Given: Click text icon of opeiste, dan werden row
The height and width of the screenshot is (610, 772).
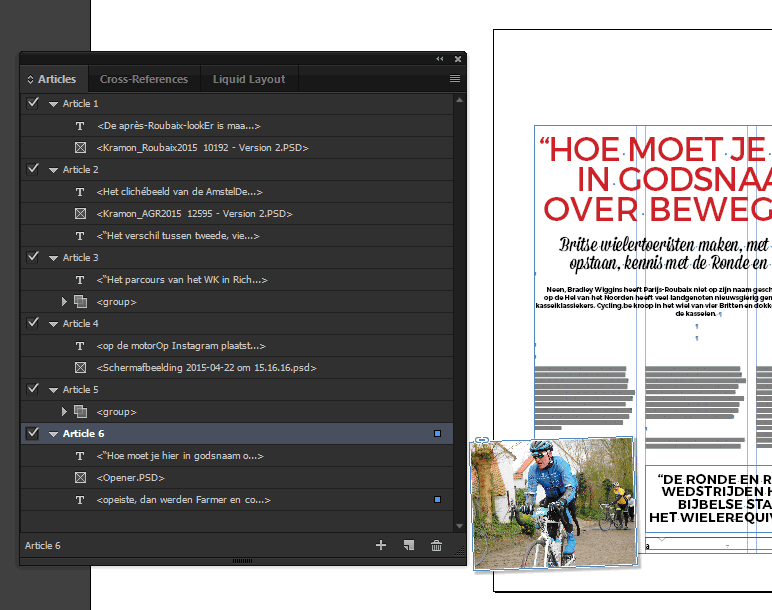Looking at the screenshot, I should coord(80,500).
